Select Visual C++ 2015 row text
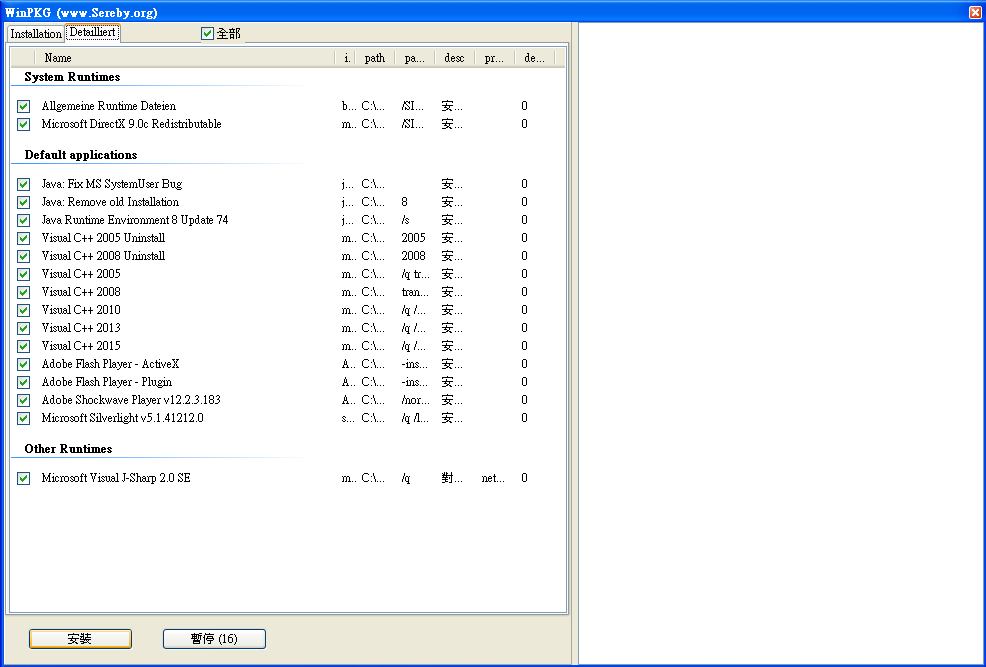Screen dimensions: 986x667 click(81, 346)
